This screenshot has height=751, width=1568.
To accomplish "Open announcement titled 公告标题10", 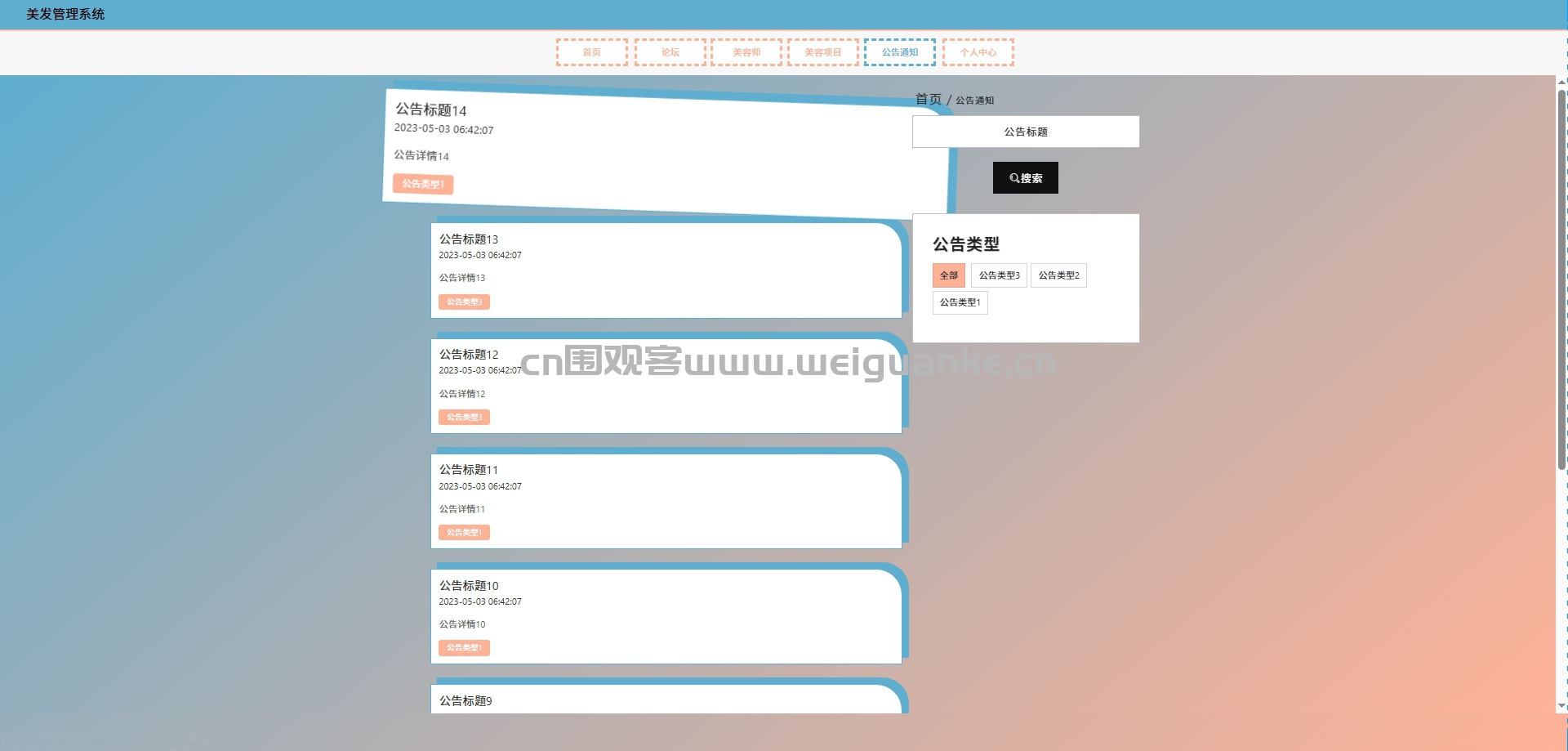I will point(469,586).
